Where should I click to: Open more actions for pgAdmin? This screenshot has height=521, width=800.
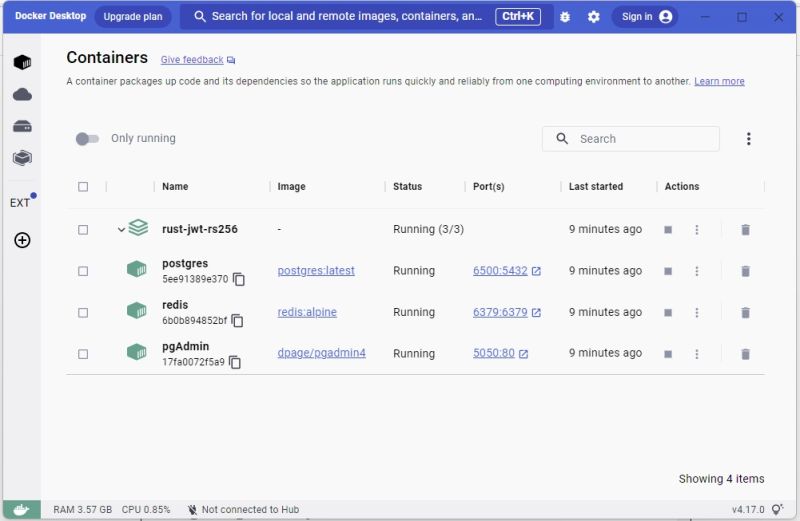[696, 354]
